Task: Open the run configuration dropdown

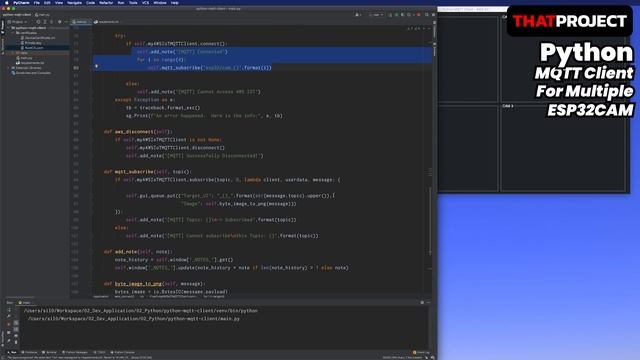Action: tap(376, 15)
